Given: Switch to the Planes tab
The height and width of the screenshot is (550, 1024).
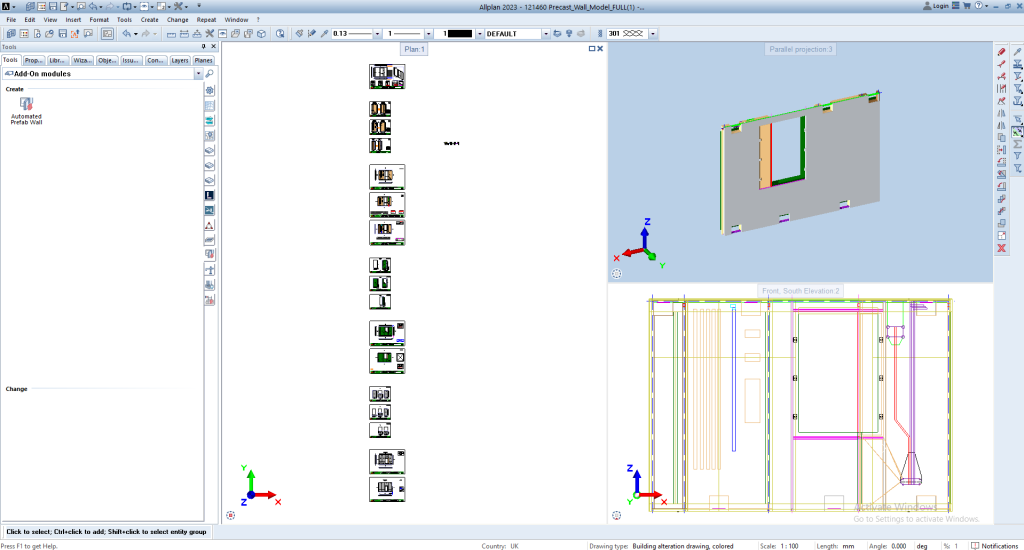Looking at the screenshot, I should [204, 60].
